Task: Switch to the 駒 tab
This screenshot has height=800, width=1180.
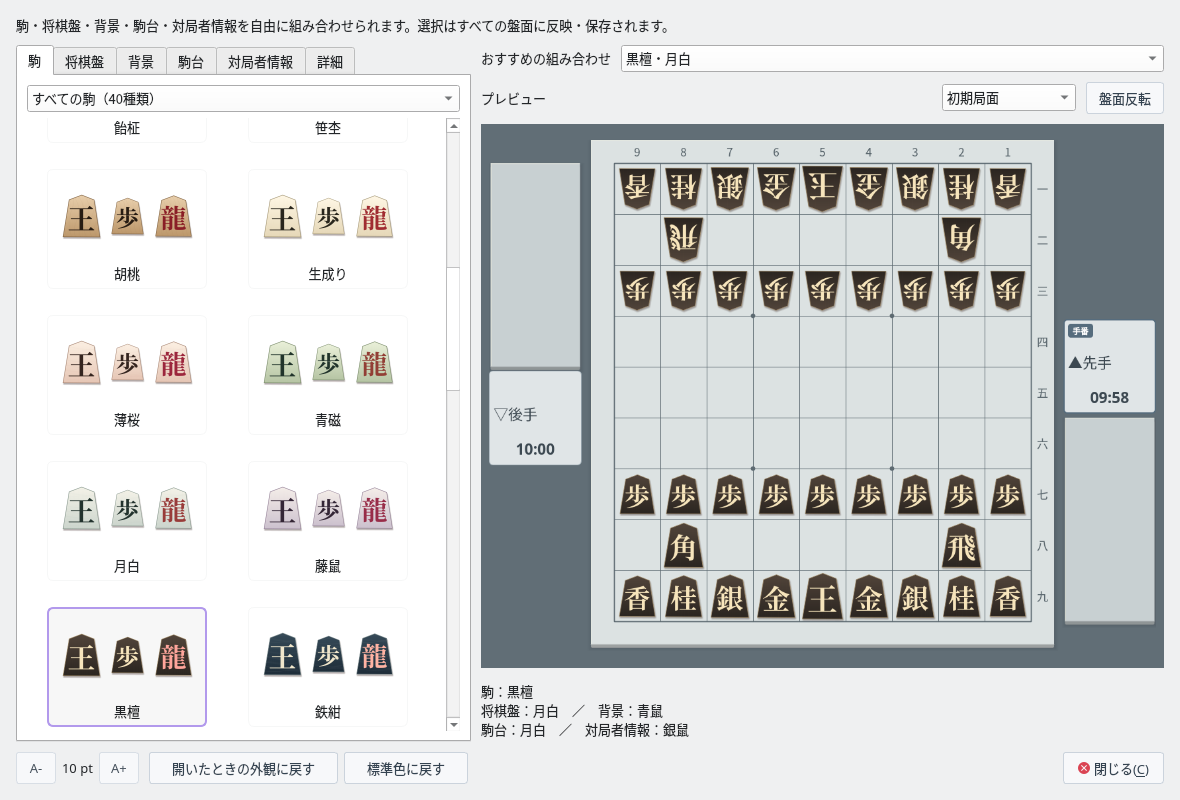Action: [x=35, y=61]
